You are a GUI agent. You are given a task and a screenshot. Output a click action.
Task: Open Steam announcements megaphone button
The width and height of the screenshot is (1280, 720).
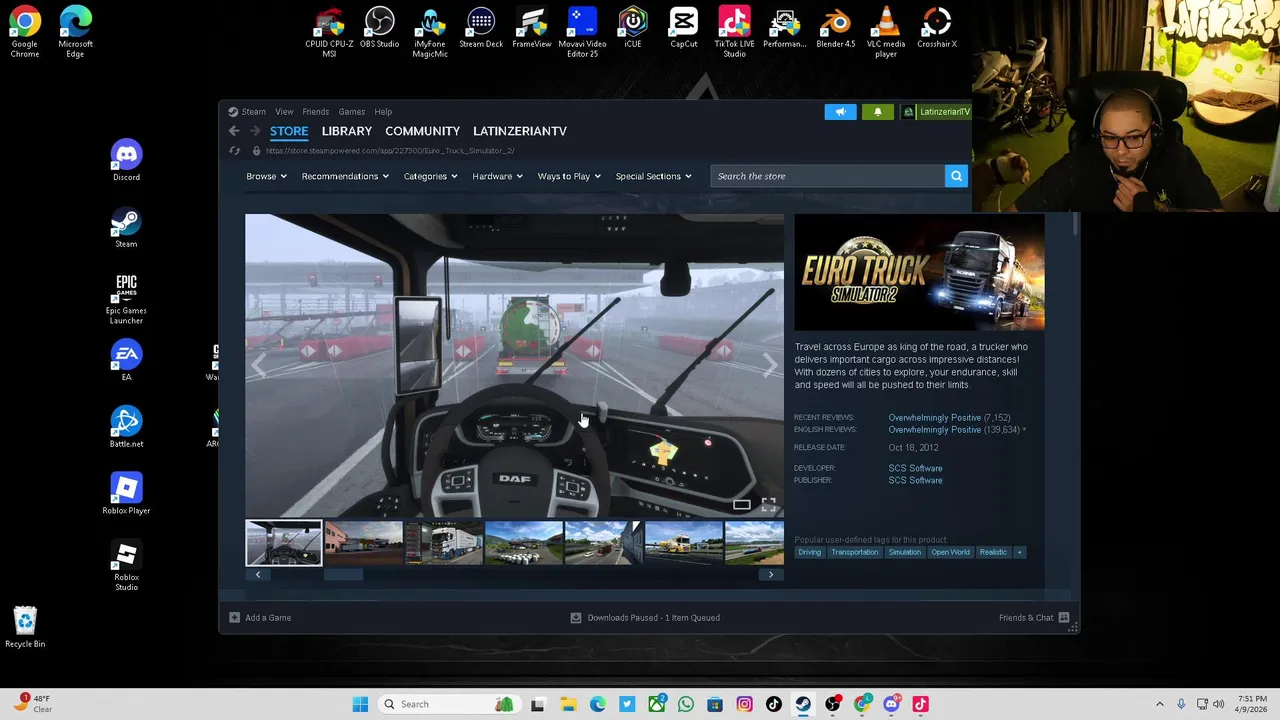point(840,112)
